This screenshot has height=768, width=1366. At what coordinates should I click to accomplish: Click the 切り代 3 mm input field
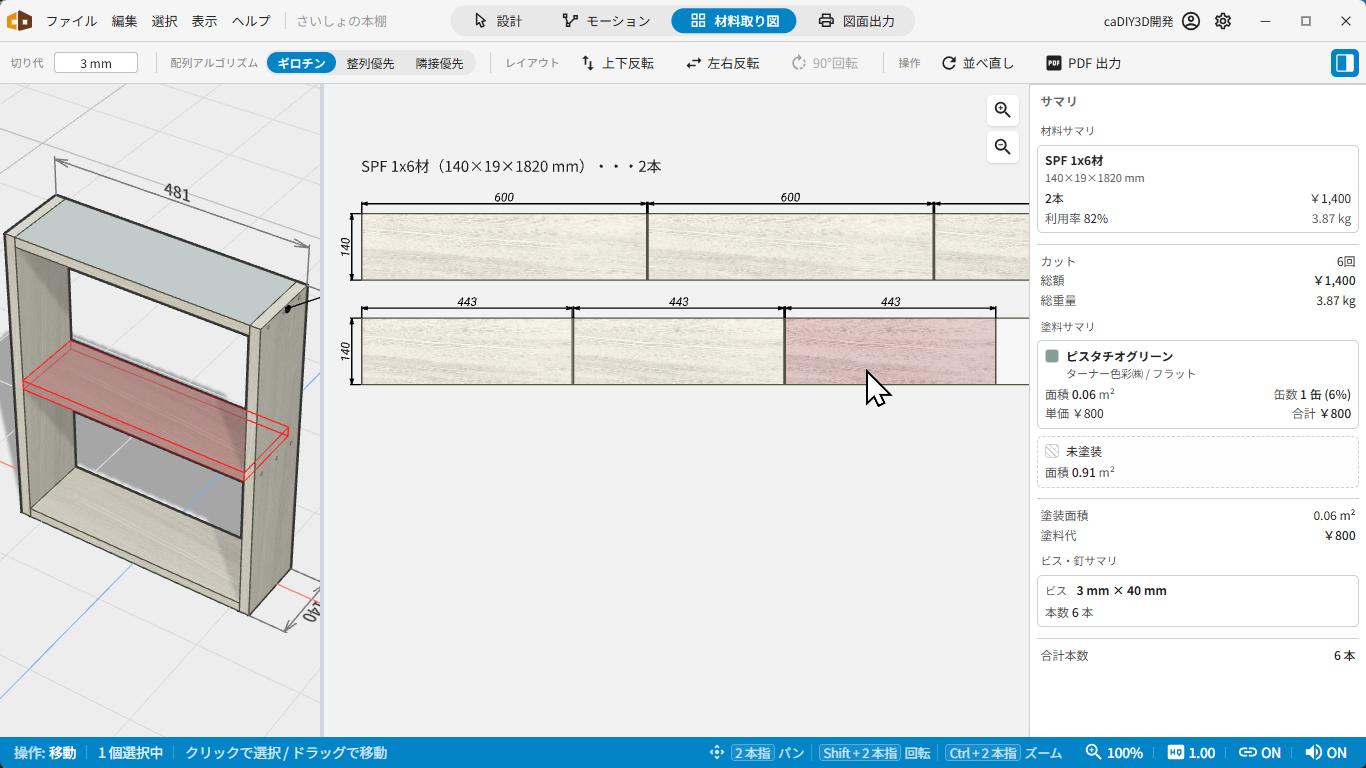(96, 63)
